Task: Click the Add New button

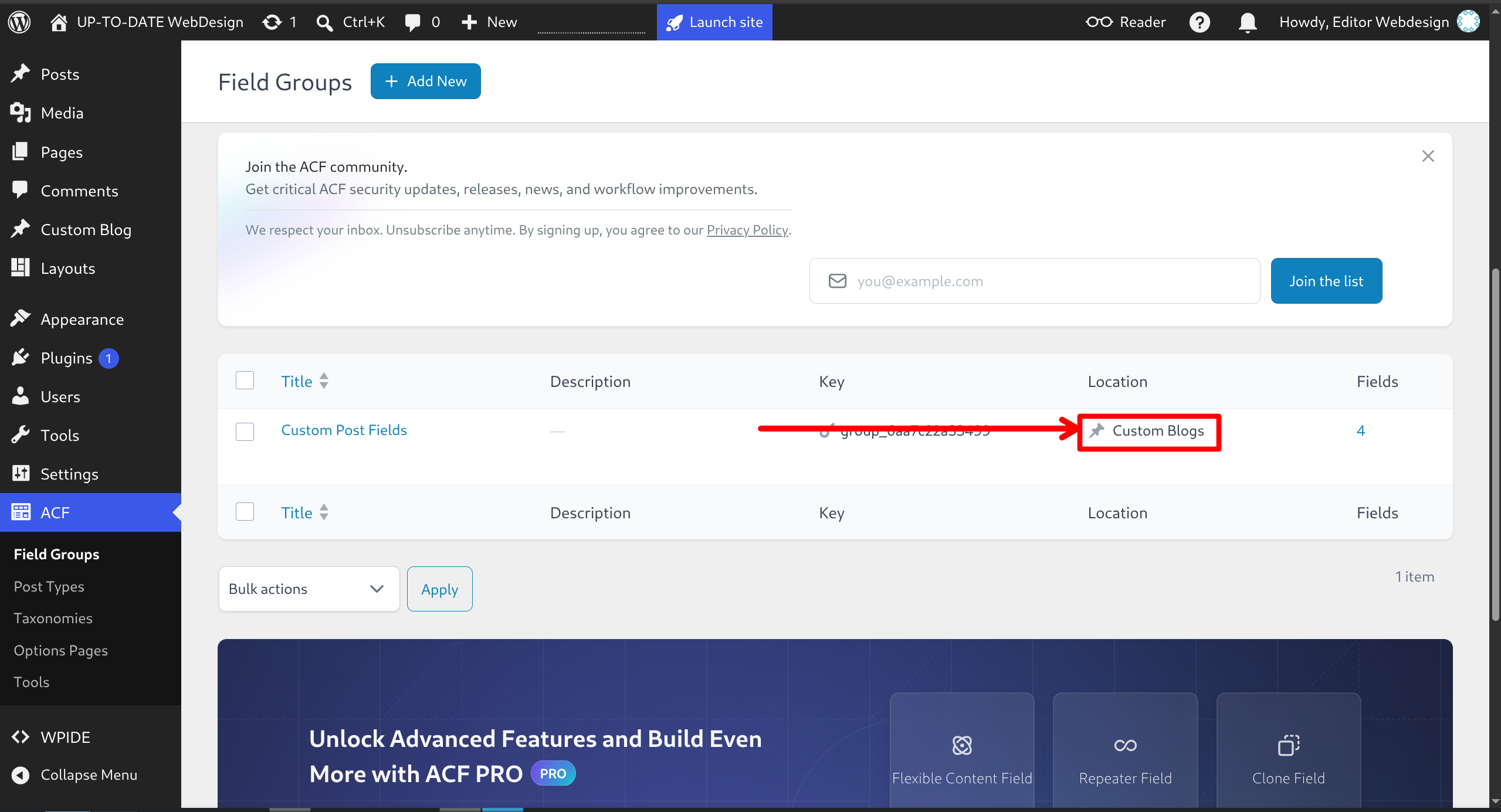Action: click(426, 81)
